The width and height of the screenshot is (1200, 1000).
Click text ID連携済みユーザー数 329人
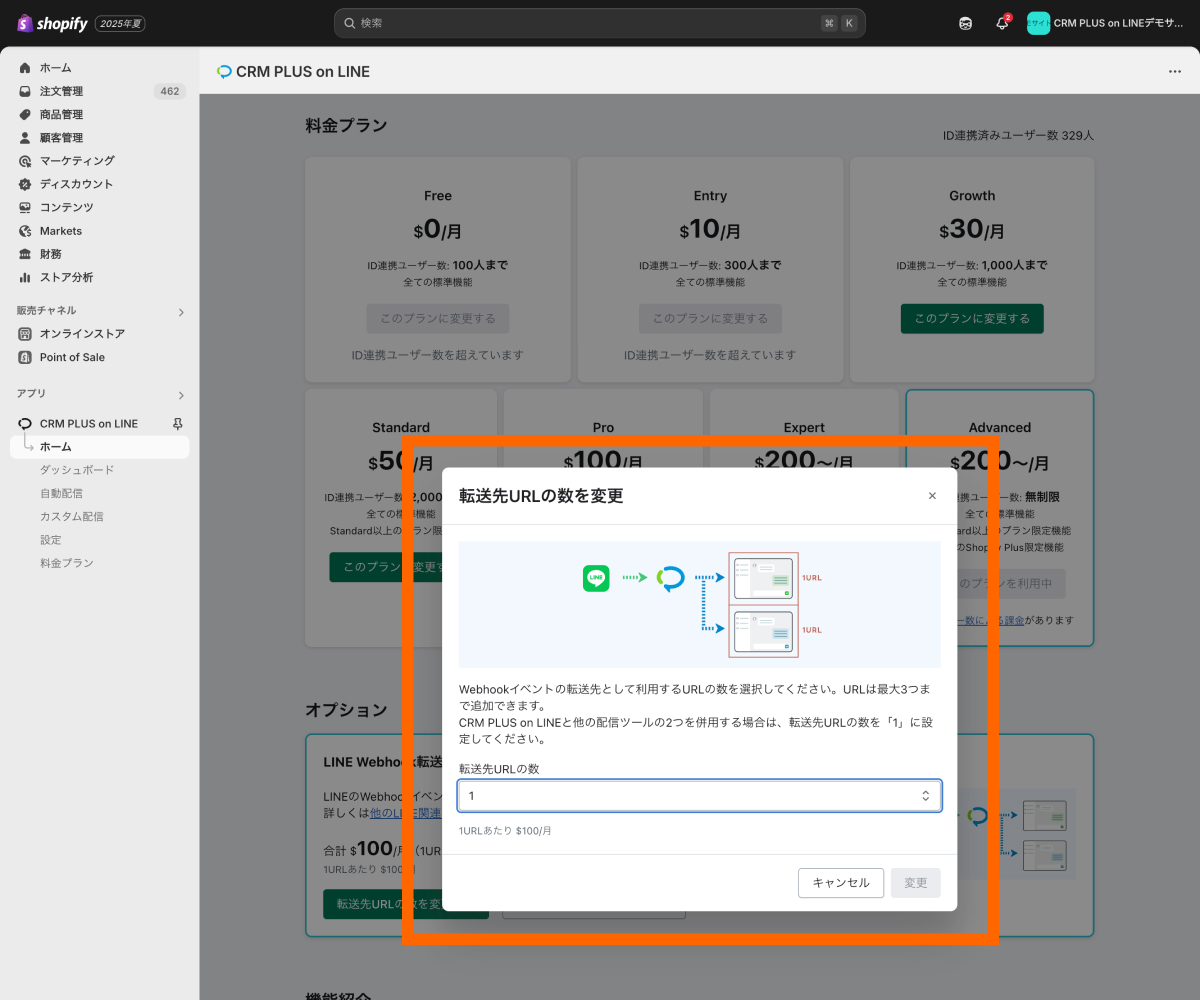click(1018, 135)
